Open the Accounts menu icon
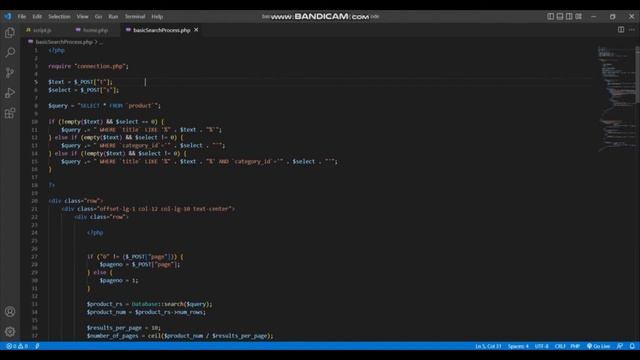 coord(10,312)
